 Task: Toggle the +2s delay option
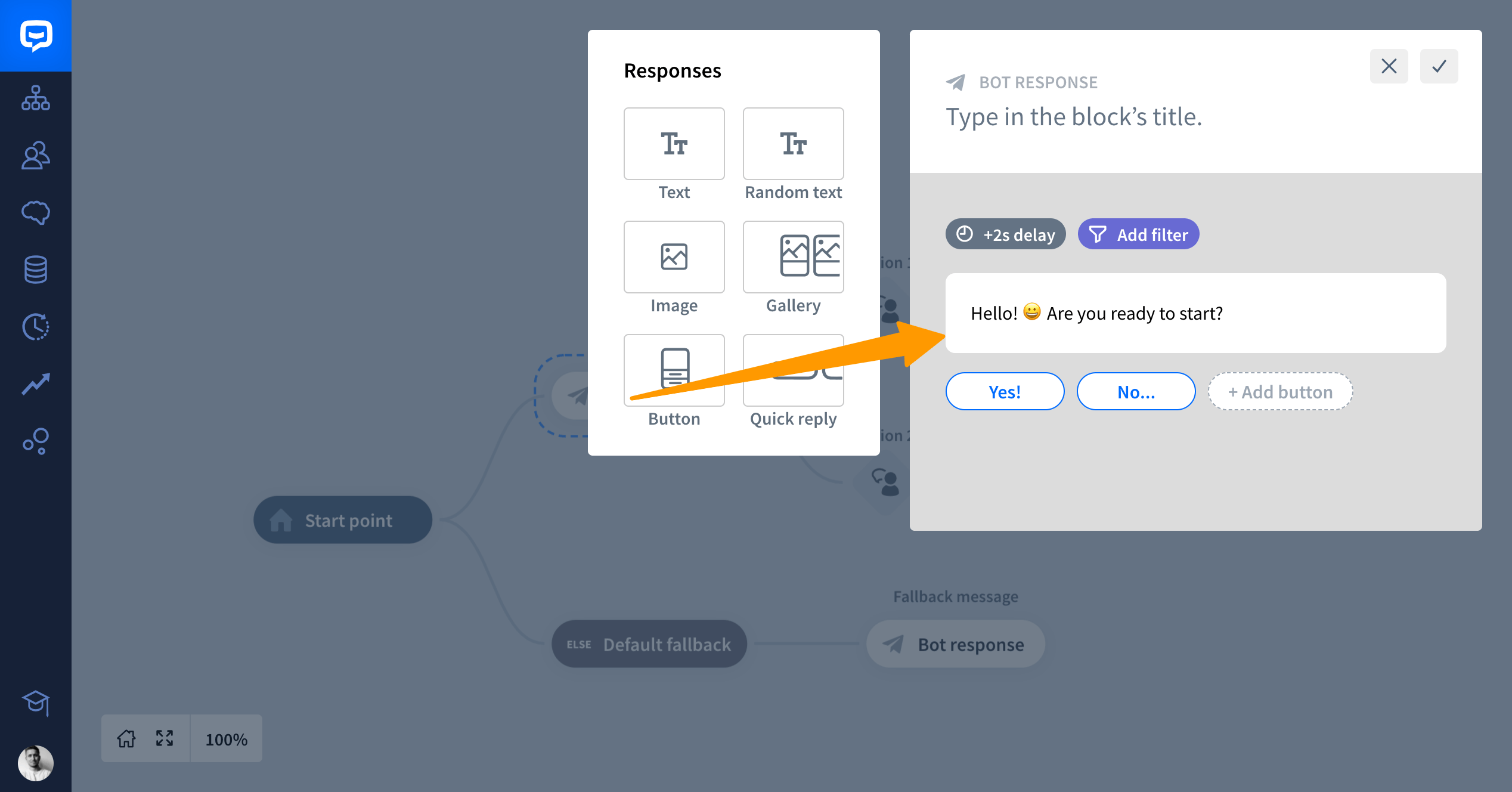[1005, 234]
